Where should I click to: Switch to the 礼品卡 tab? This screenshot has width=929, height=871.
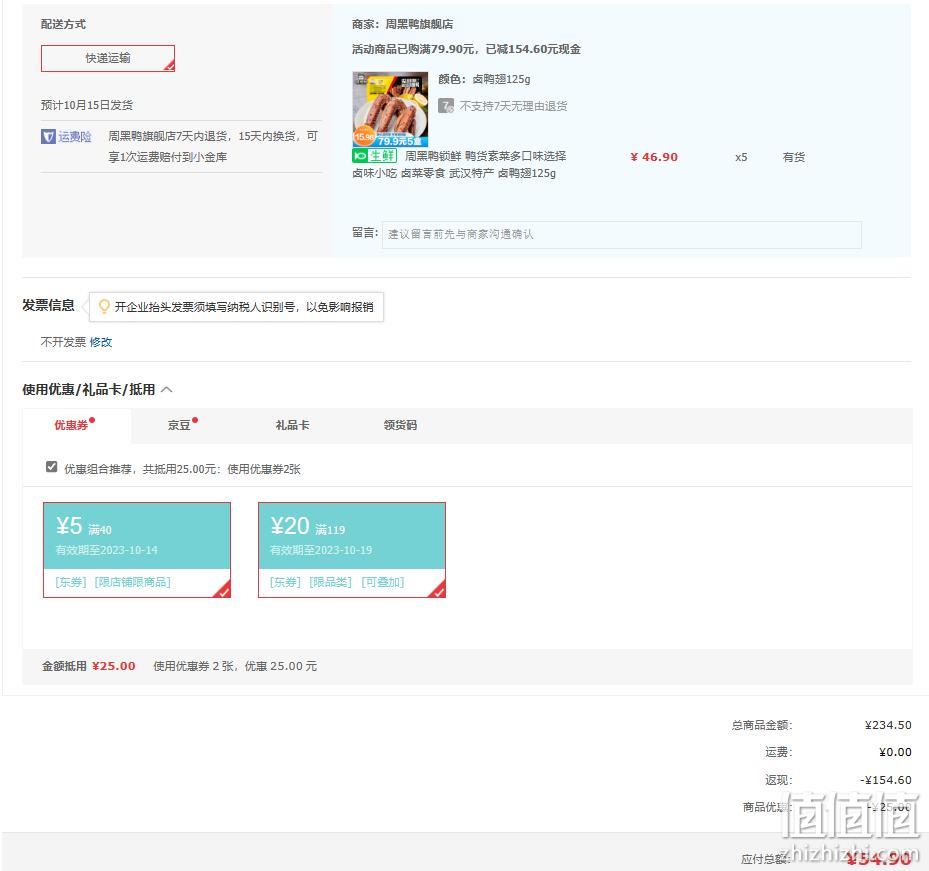[292, 425]
